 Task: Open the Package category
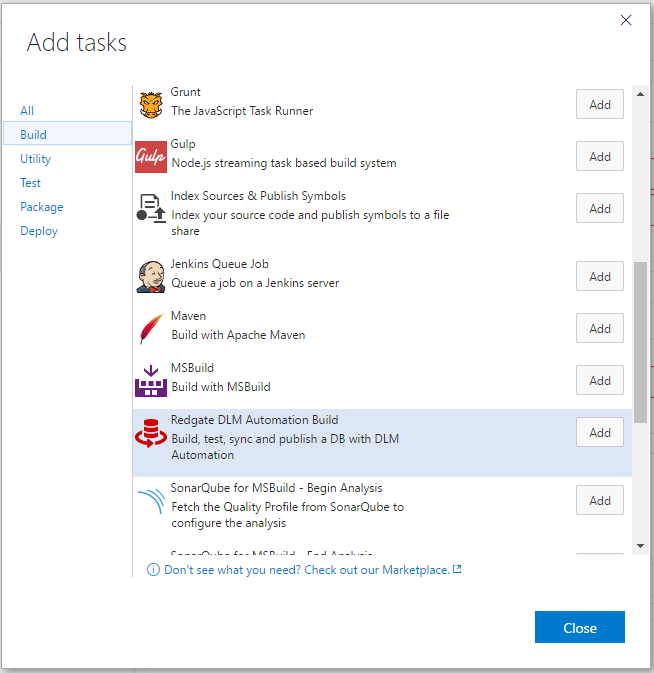tap(42, 207)
